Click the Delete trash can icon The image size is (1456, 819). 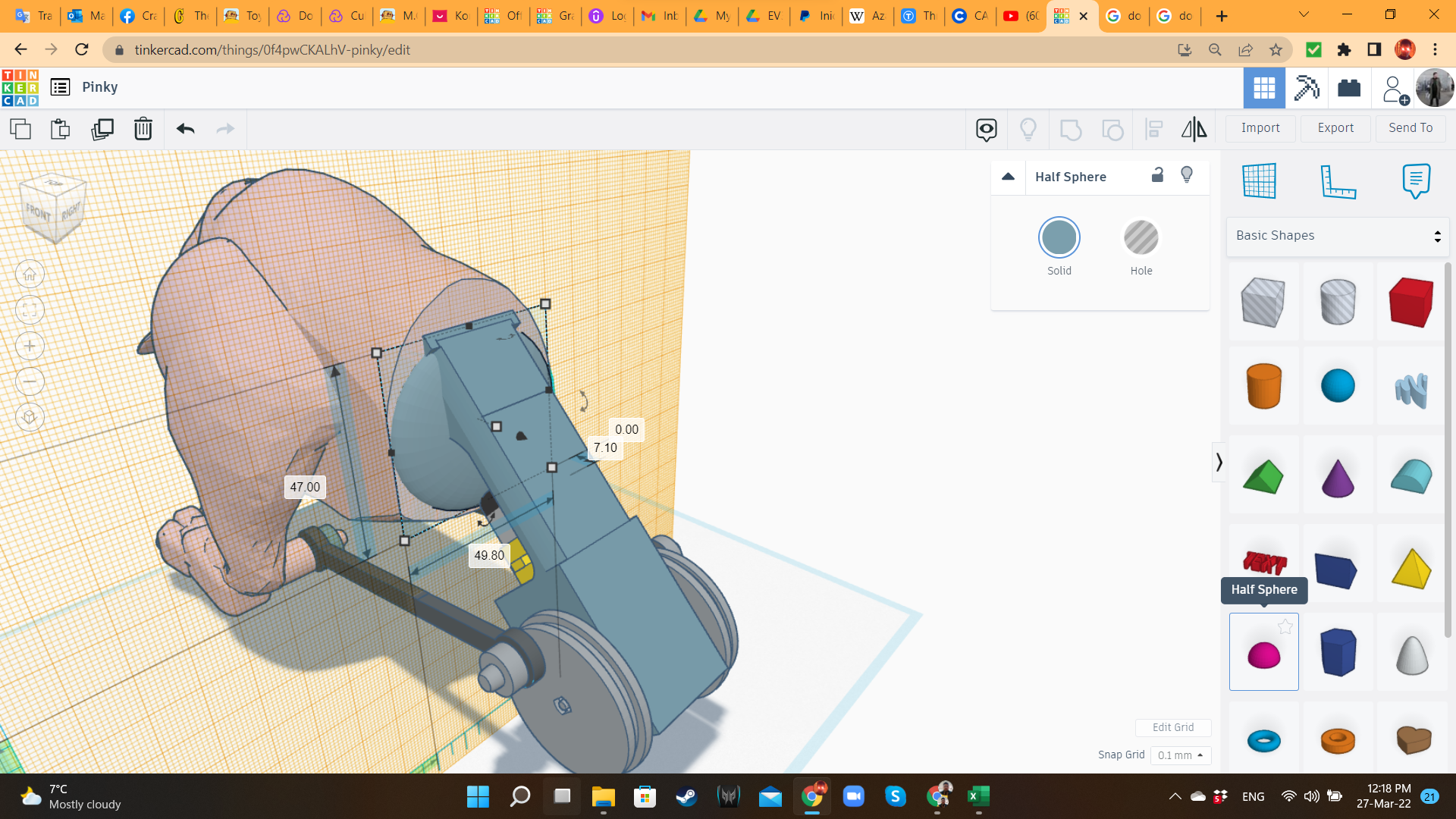coord(143,129)
